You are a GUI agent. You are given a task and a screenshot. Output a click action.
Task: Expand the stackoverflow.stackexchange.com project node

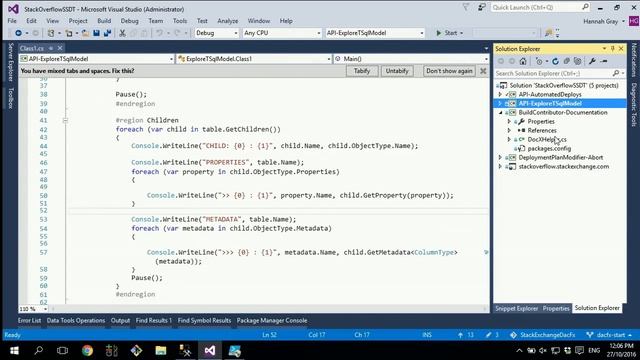(500, 167)
